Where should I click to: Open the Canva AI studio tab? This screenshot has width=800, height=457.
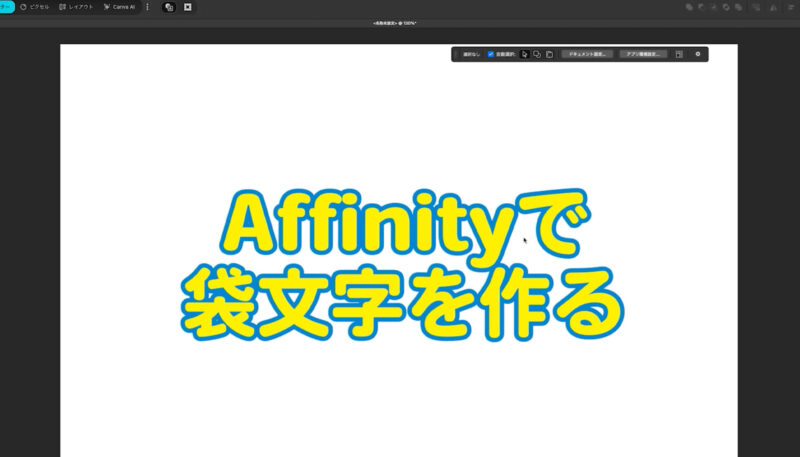119,7
